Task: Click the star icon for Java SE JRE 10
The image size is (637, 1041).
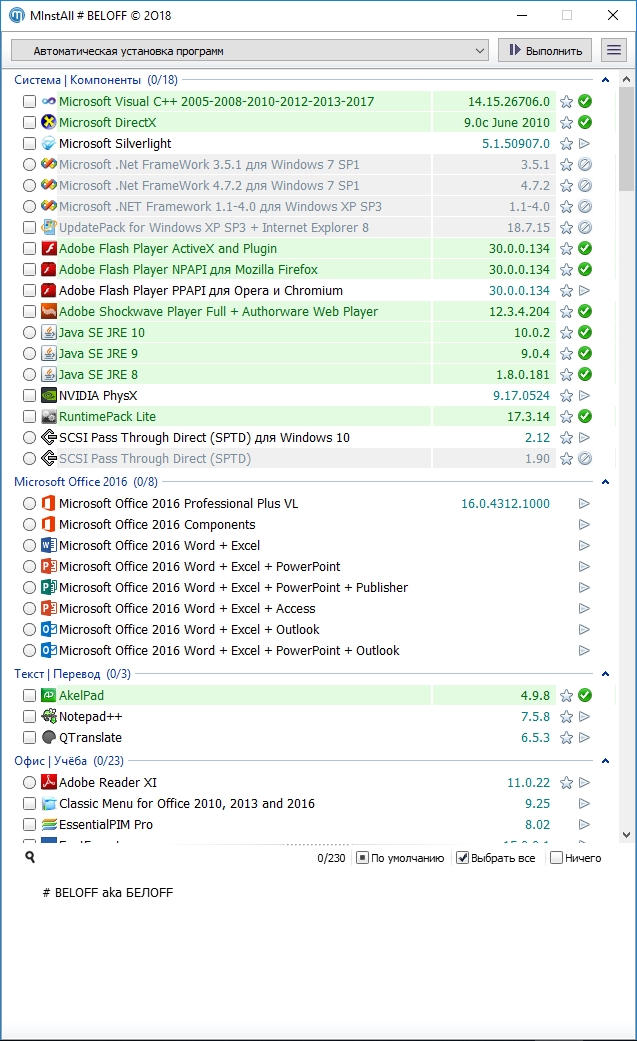Action: pyautogui.click(x=566, y=333)
